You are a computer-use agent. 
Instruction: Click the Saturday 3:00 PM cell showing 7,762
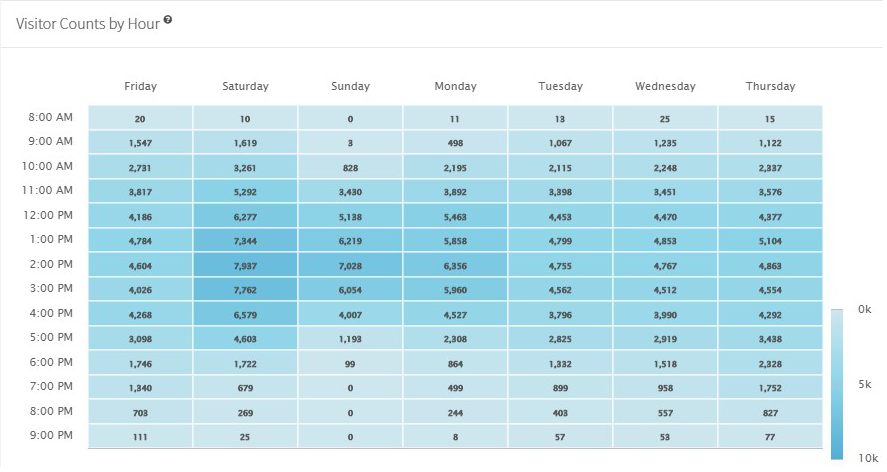coord(245,290)
